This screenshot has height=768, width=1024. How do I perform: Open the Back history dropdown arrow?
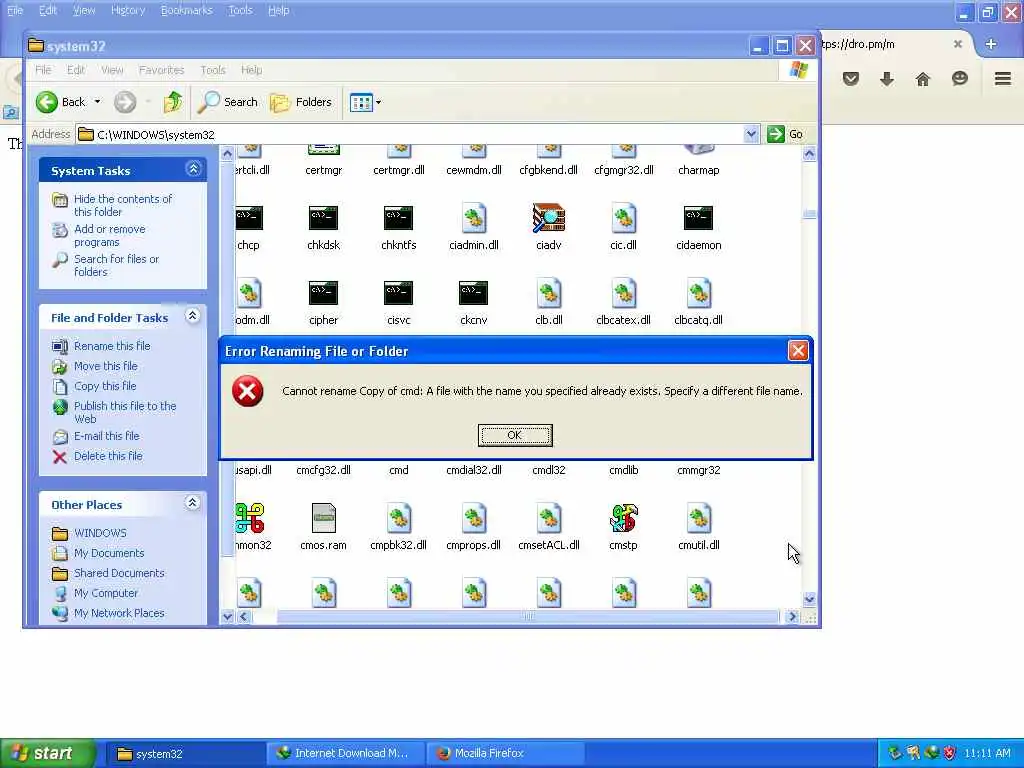[97, 102]
